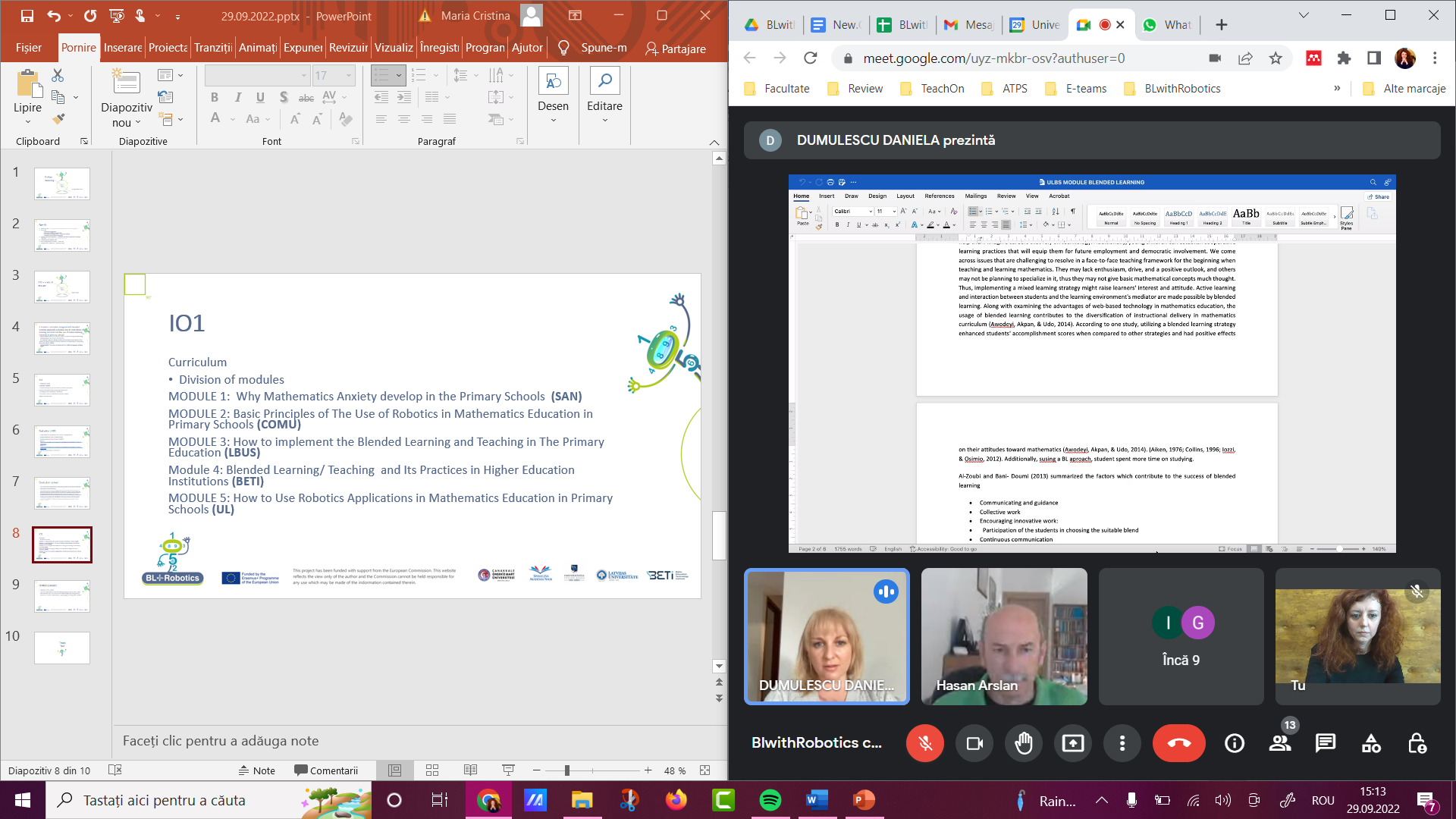The width and height of the screenshot is (1456, 819).
Task: Open more options menu in Meet
Action: point(1122,743)
